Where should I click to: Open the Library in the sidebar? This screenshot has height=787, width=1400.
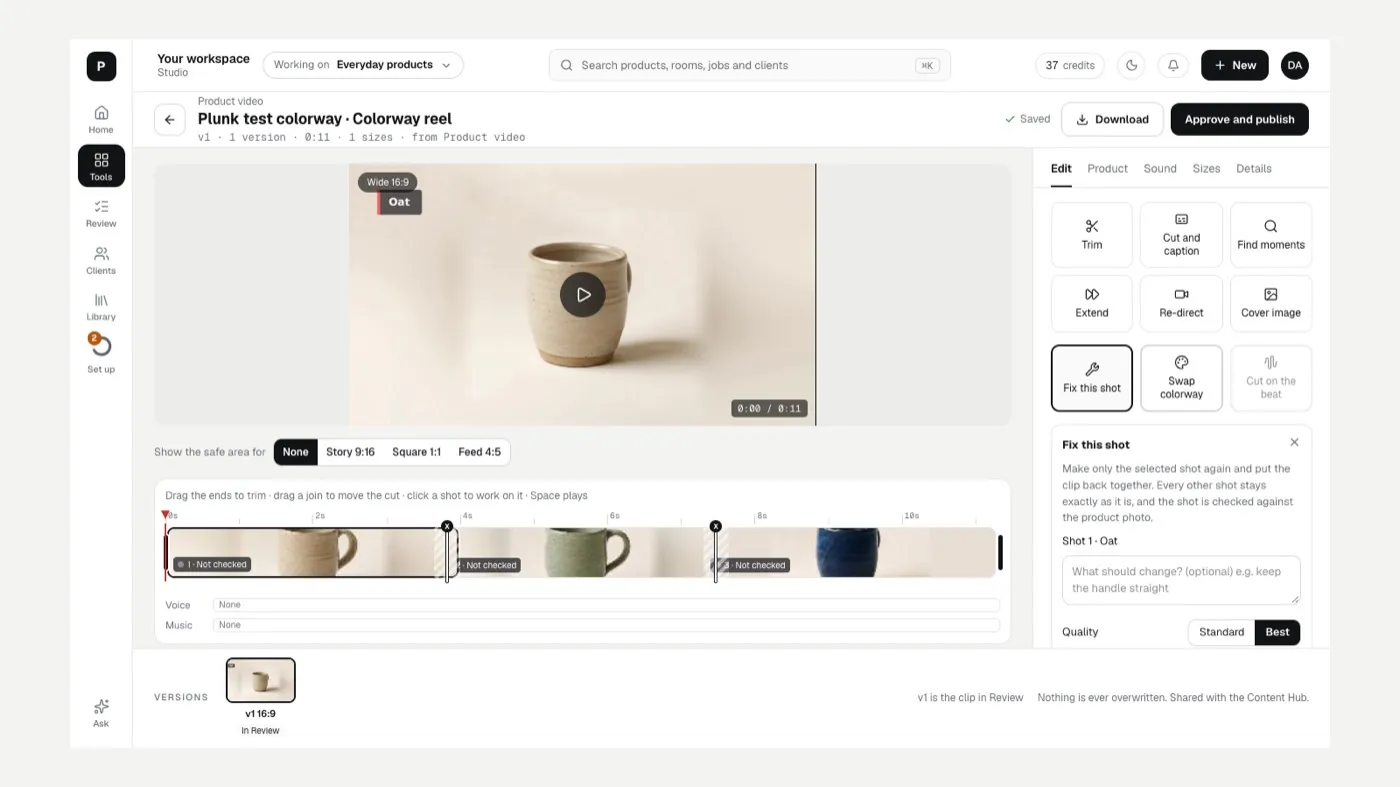[x=101, y=306]
